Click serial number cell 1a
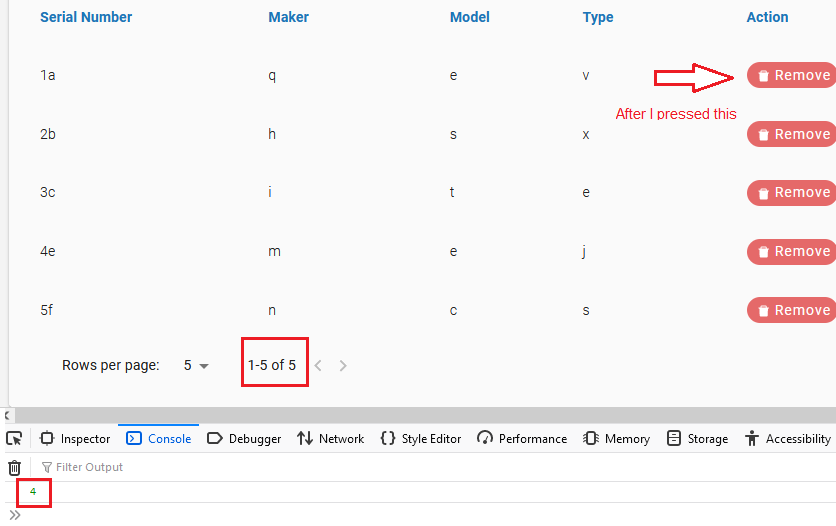The width and height of the screenshot is (836, 526). pos(47,75)
